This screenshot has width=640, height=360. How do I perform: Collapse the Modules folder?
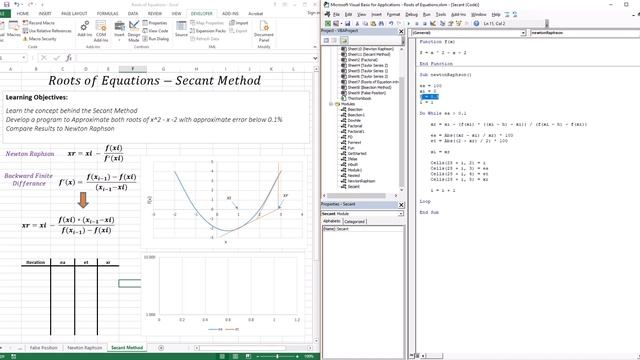pyautogui.click(x=331, y=104)
